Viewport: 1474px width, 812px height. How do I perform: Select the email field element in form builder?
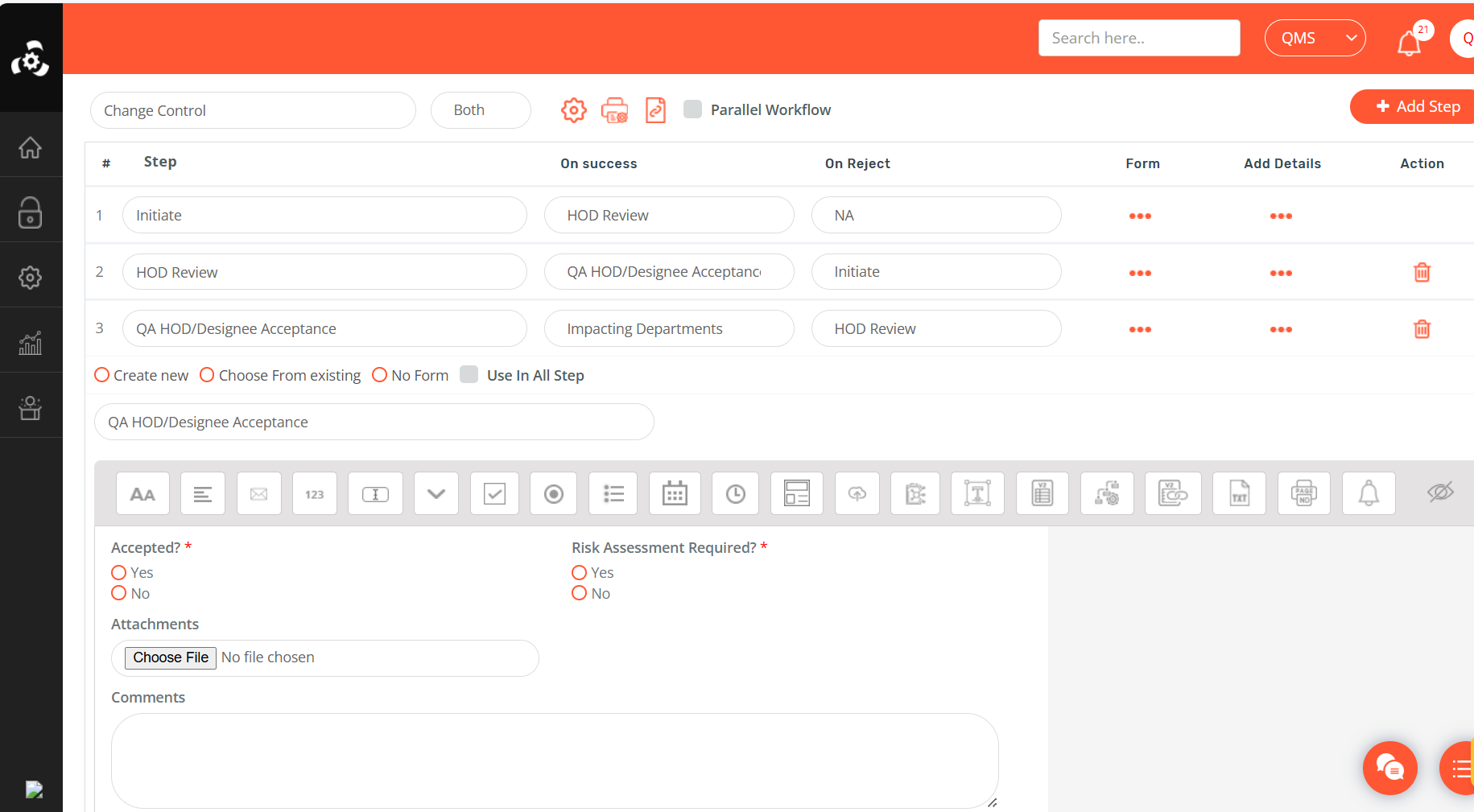[x=258, y=493]
